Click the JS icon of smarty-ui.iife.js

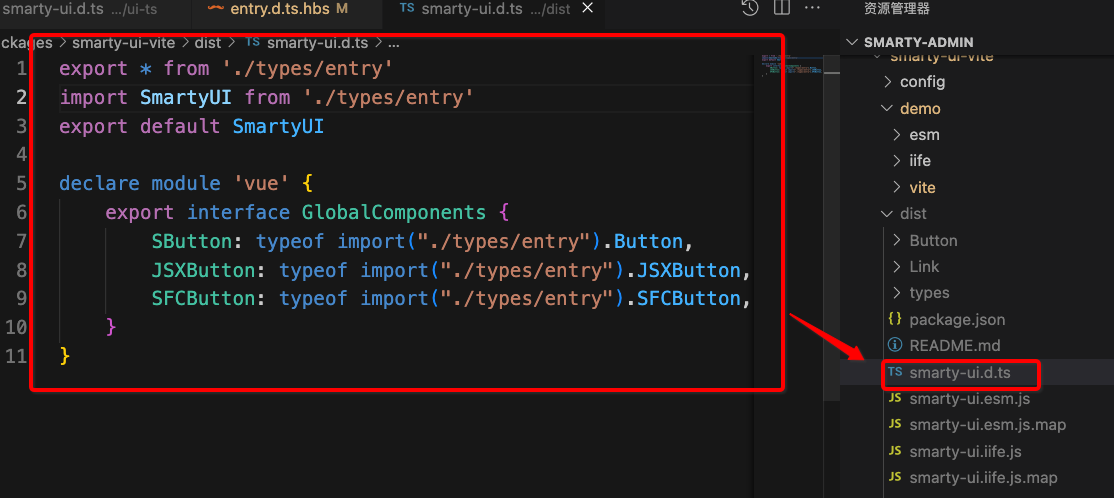click(x=895, y=451)
